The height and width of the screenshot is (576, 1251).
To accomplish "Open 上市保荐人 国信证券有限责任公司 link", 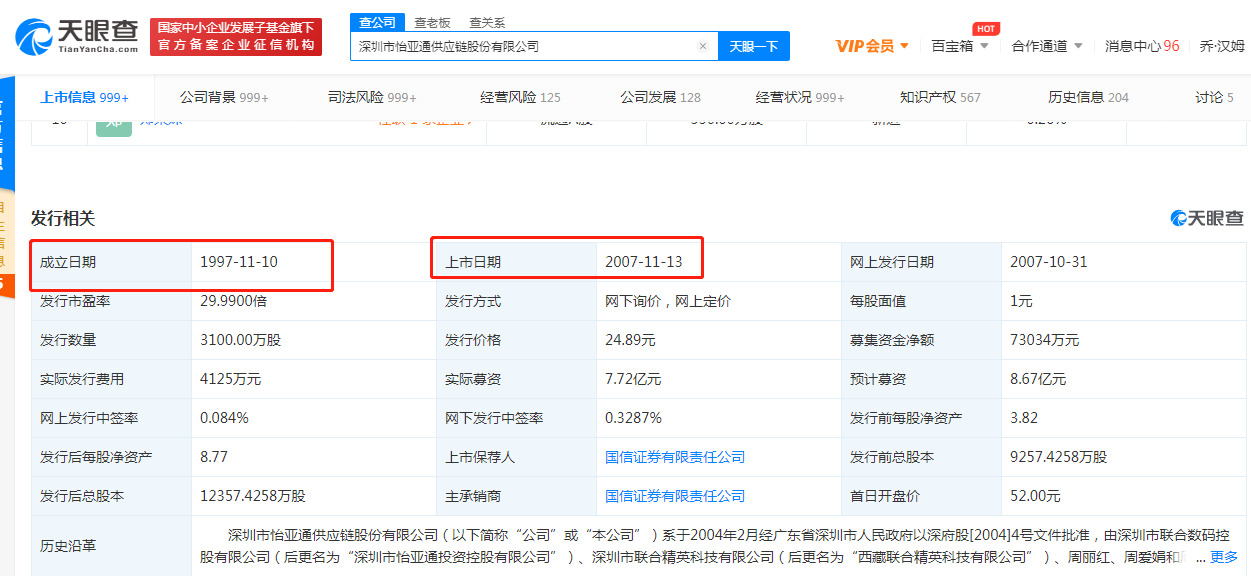I will [x=675, y=457].
